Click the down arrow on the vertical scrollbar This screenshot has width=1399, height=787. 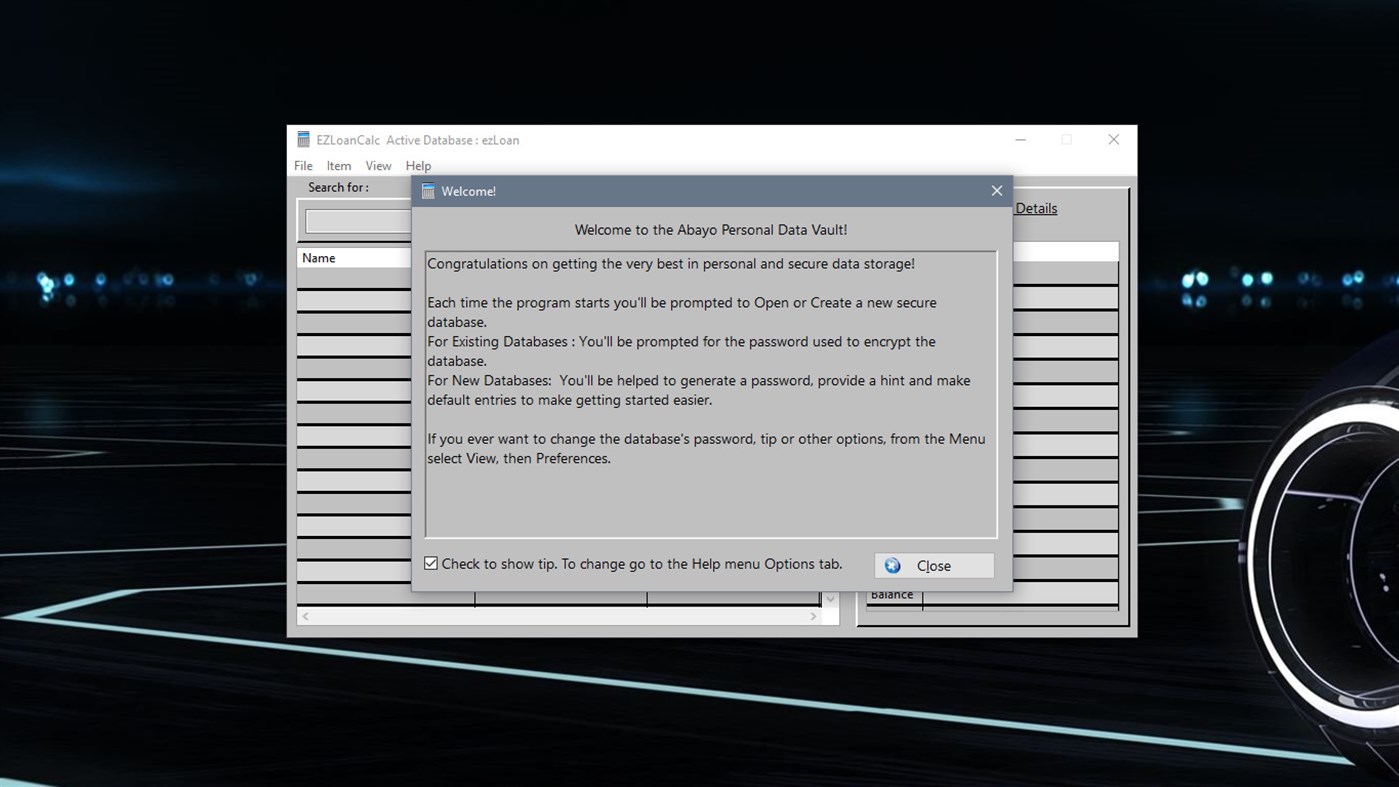tap(829, 598)
